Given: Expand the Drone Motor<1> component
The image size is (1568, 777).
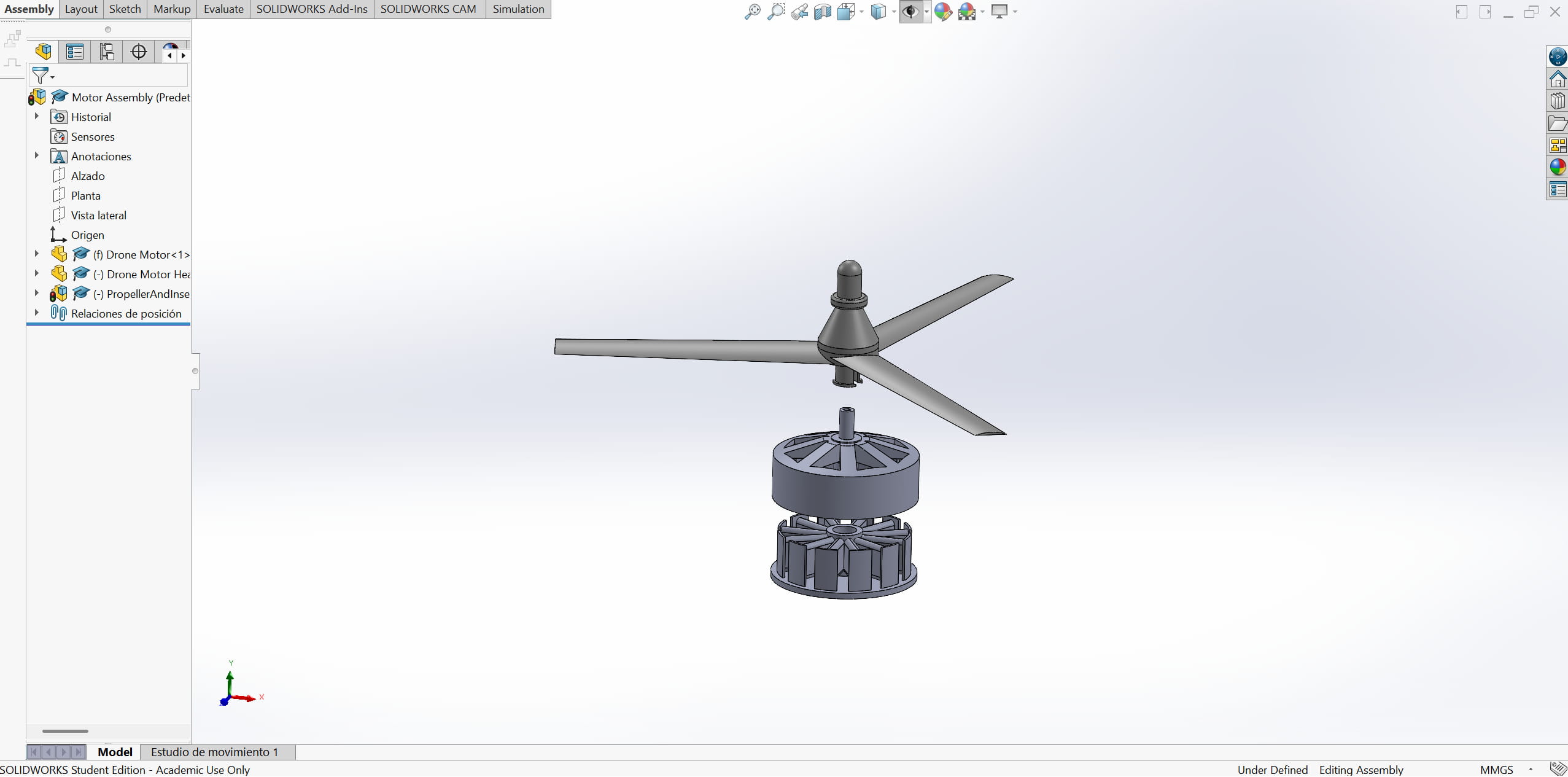Looking at the screenshot, I should coord(36,254).
